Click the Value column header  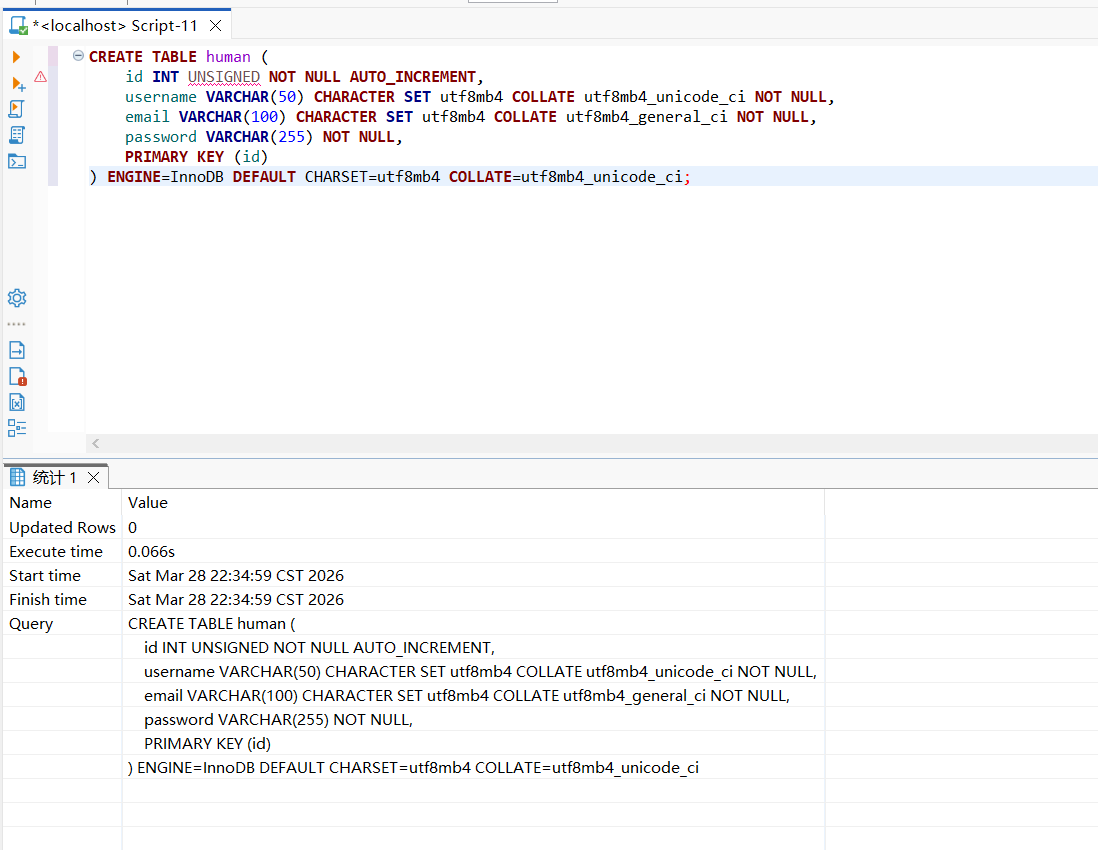coord(148,503)
